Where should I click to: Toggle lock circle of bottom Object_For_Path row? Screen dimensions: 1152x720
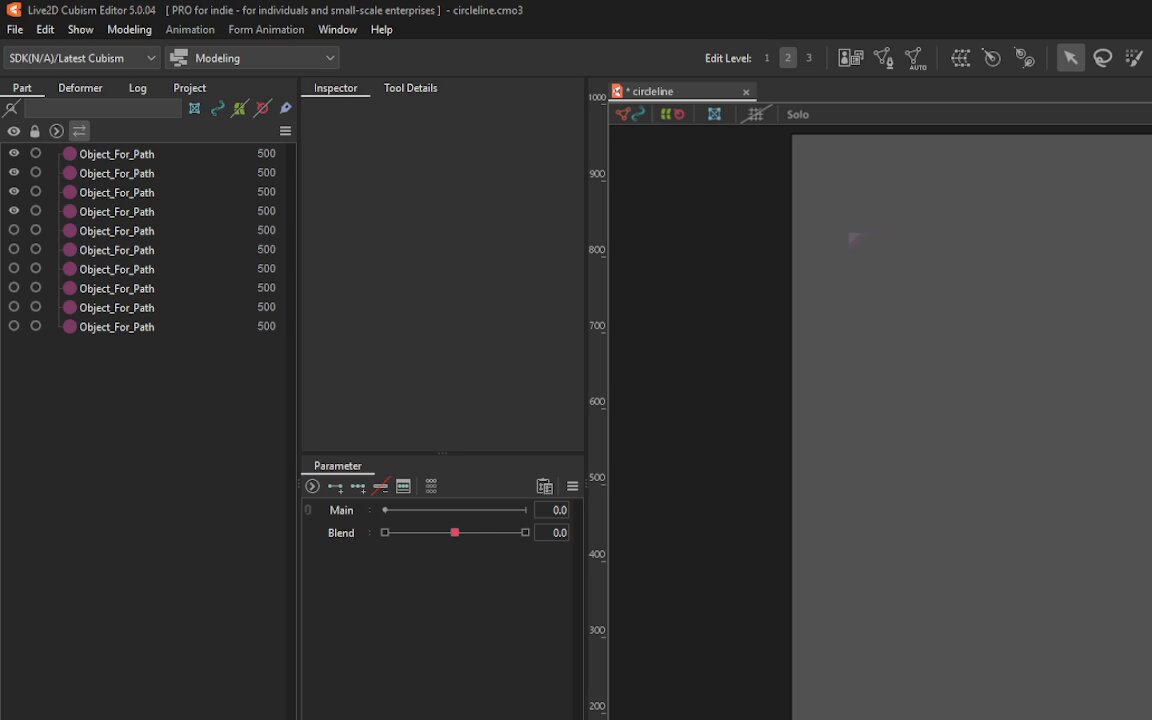[x=35, y=326]
